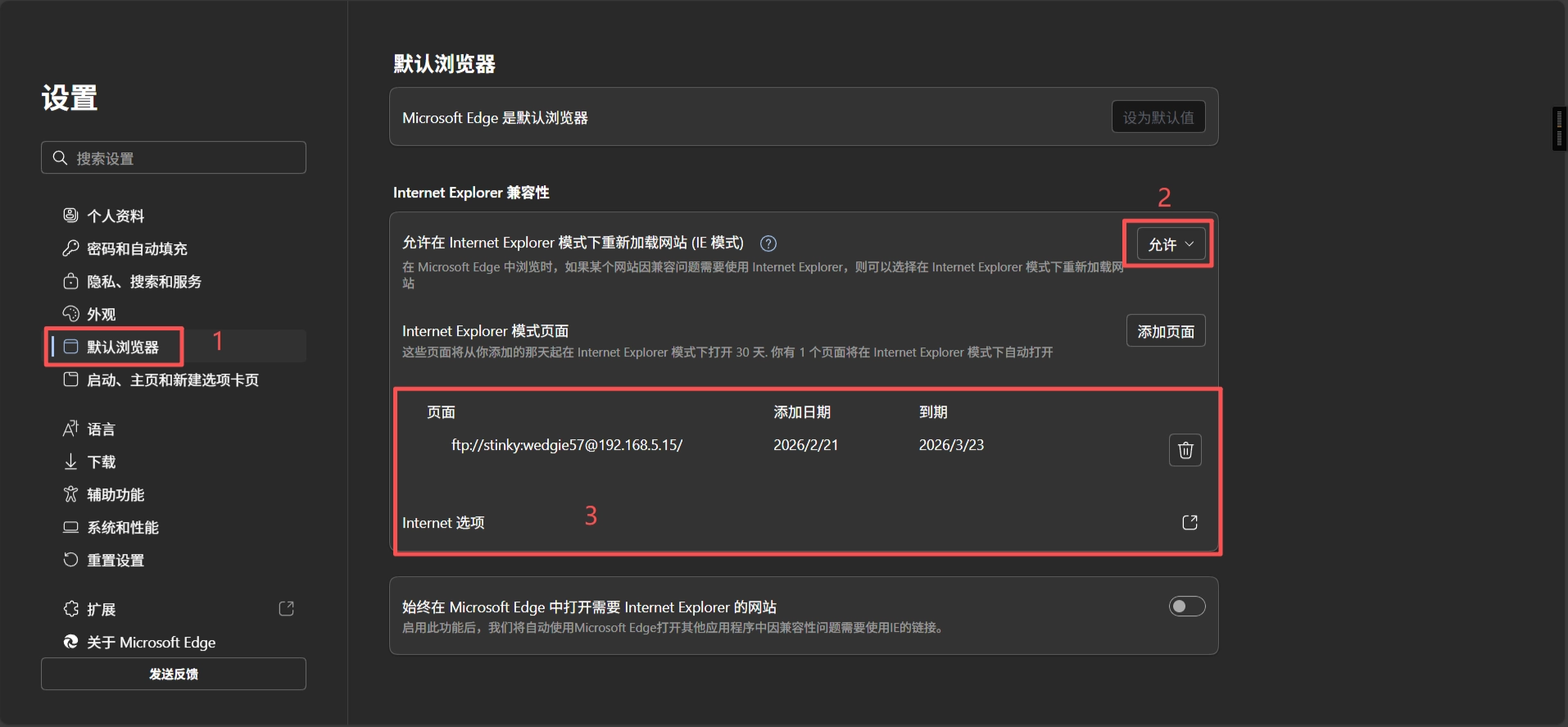Click the ftp://stinky:wedgie57@192.168.5.15/ page entry
The image size is (1568, 727).
point(567,445)
